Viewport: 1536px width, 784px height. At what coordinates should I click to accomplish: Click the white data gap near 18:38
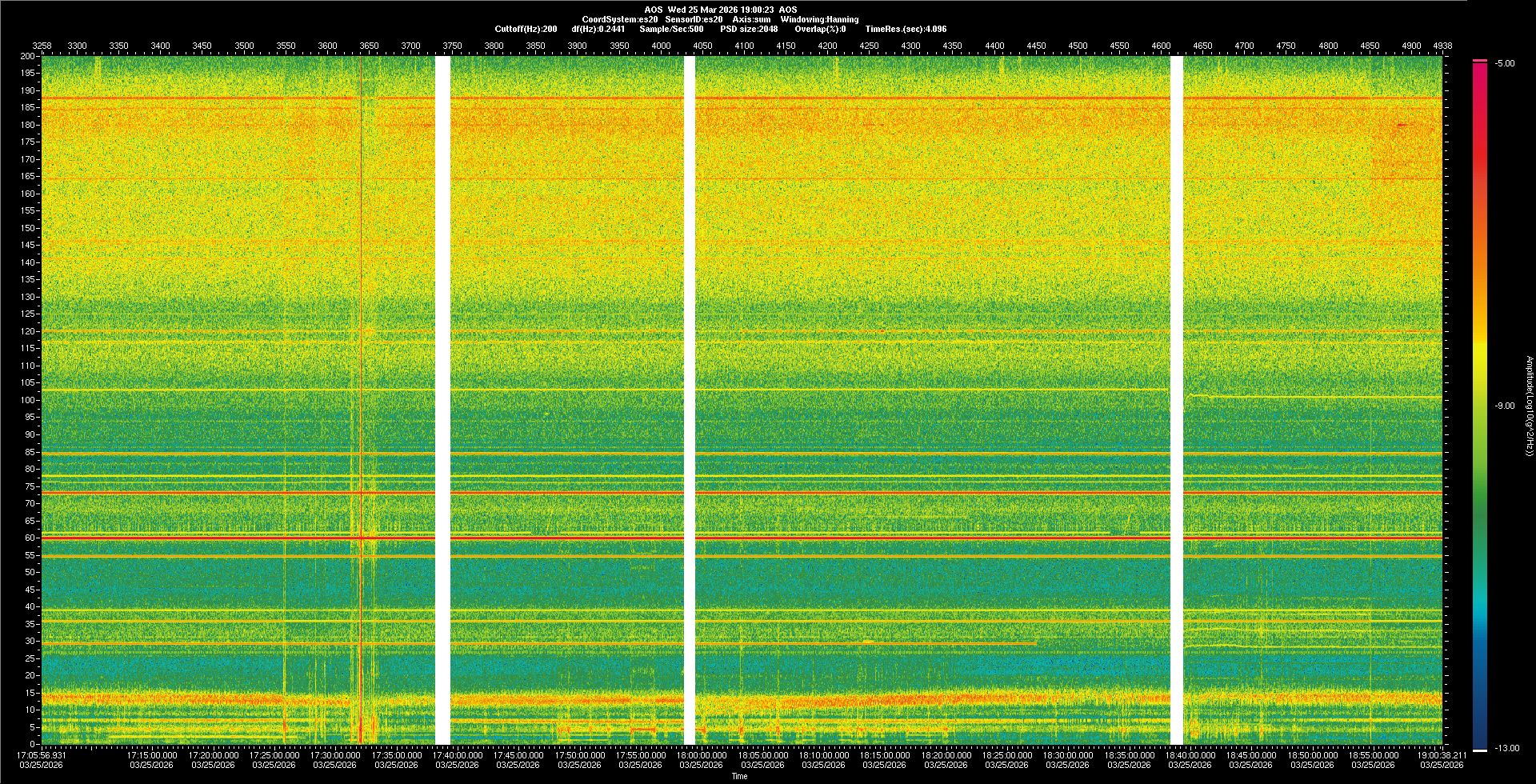(x=1176, y=400)
